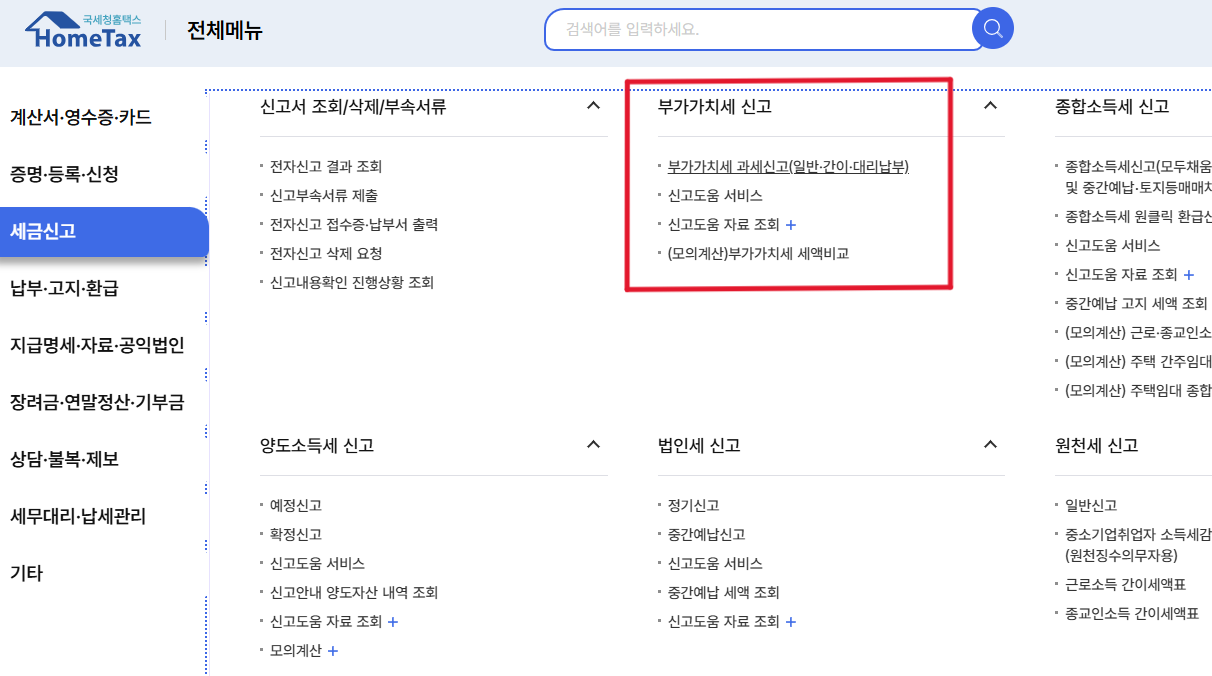1212x676 pixels.
Task: Collapse the 부가가치세 신고 section chevron
Action: (990, 106)
